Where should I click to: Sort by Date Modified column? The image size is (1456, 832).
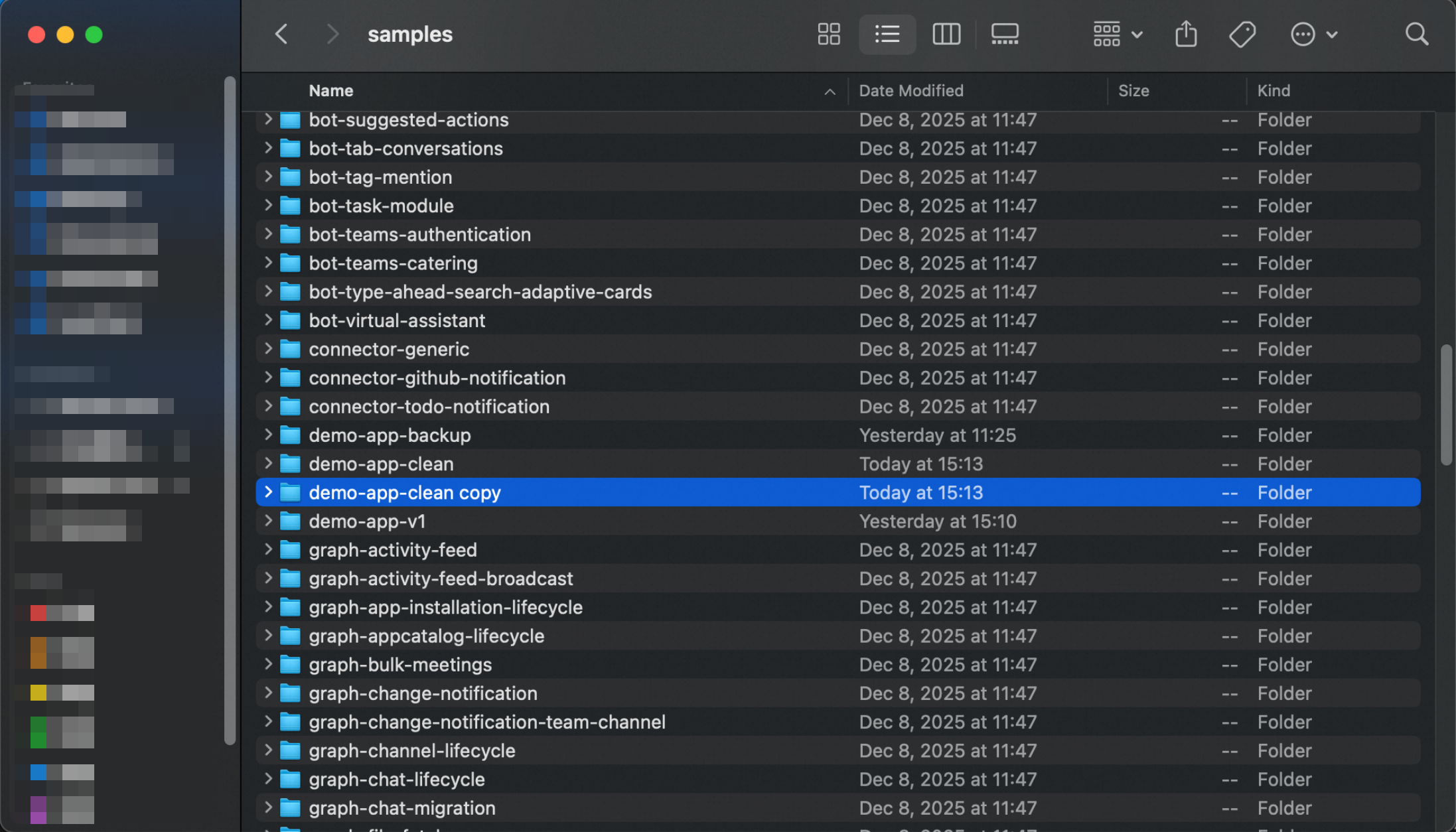pos(910,91)
